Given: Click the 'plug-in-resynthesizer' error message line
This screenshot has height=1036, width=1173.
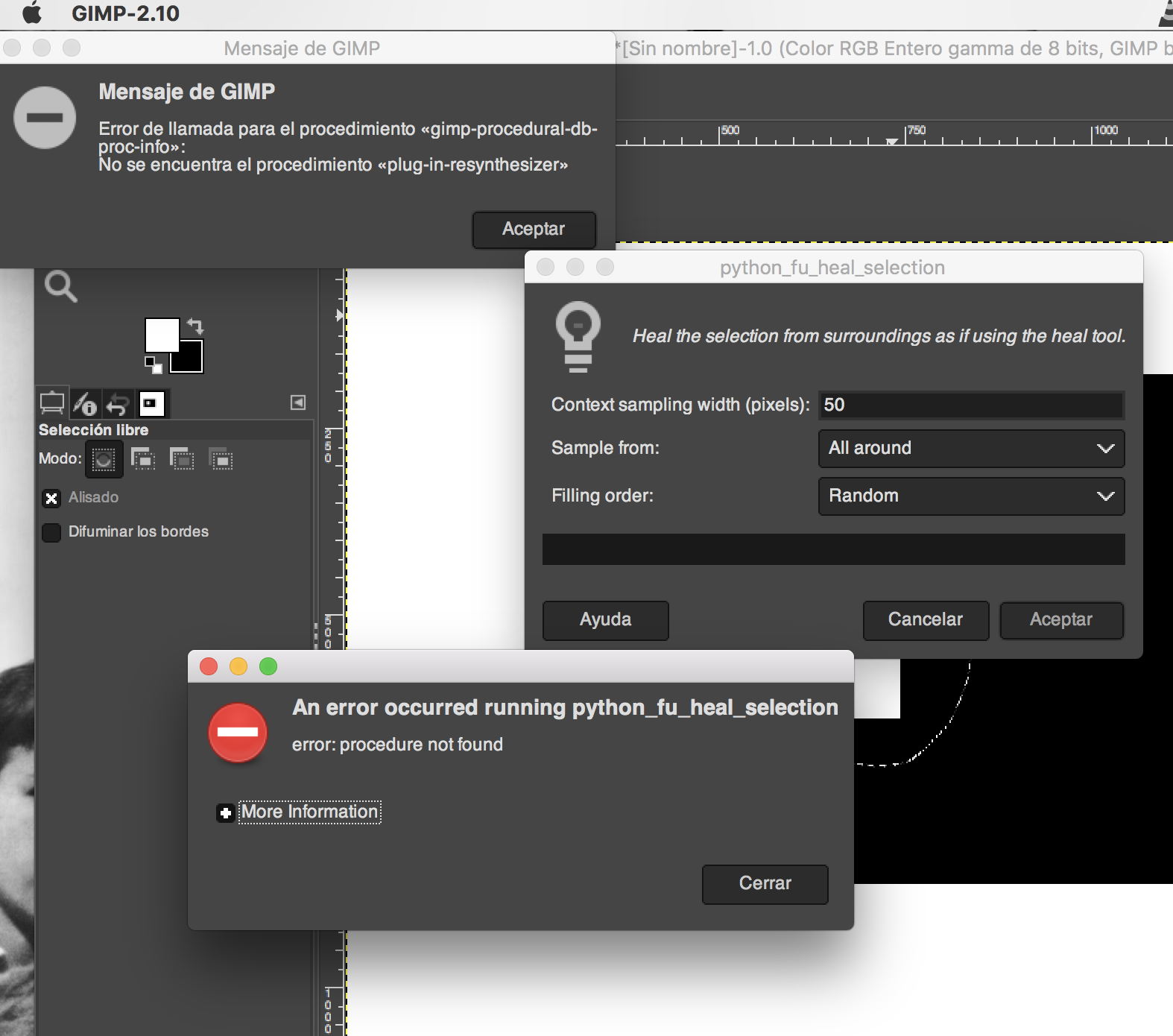Looking at the screenshot, I should [x=333, y=165].
